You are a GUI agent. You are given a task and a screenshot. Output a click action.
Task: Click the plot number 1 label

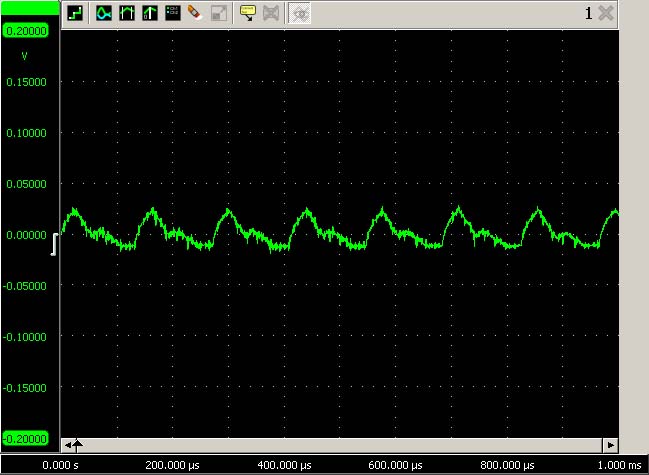(x=589, y=13)
